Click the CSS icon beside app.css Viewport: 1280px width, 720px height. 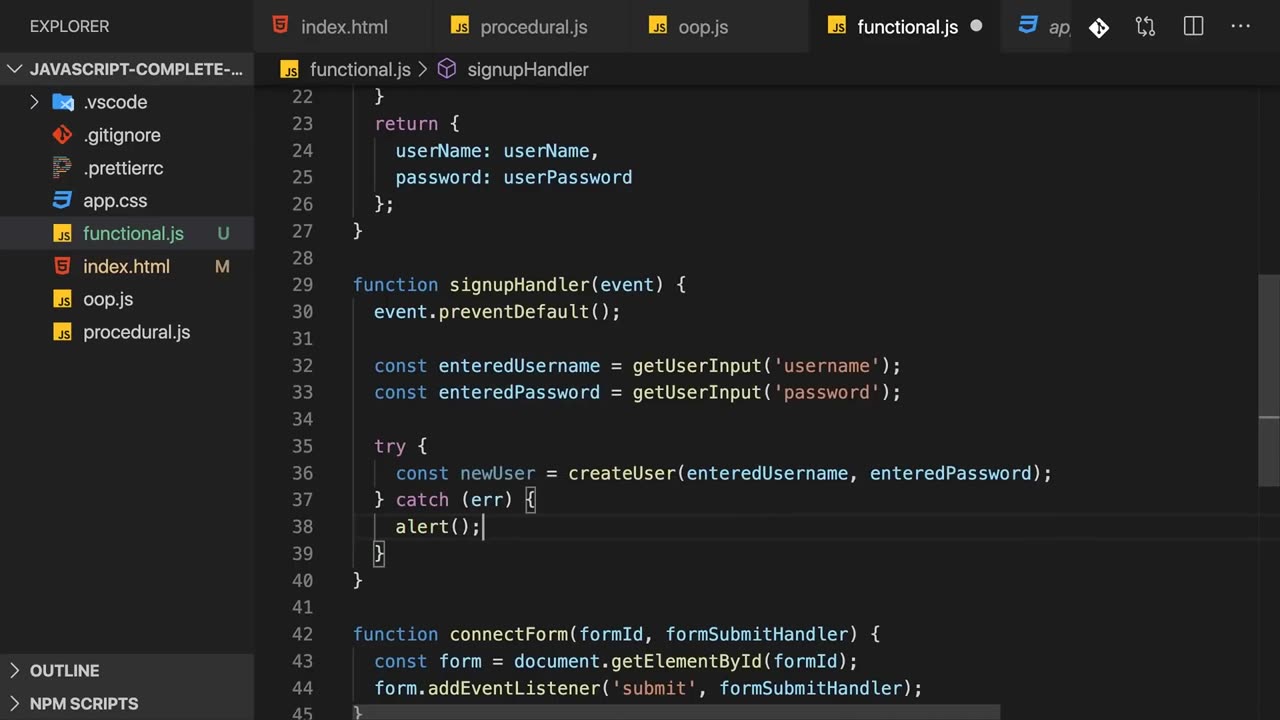[x=63, y=200]
